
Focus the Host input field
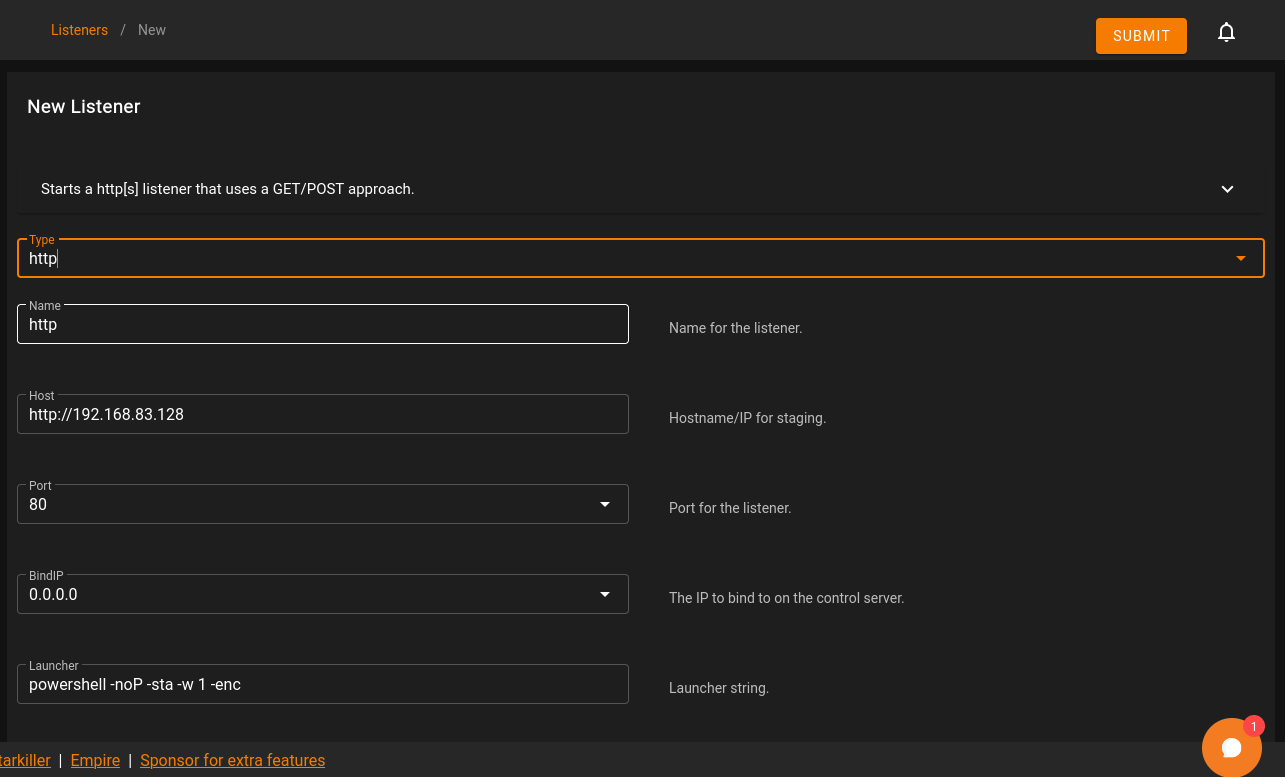coord(323,414)
